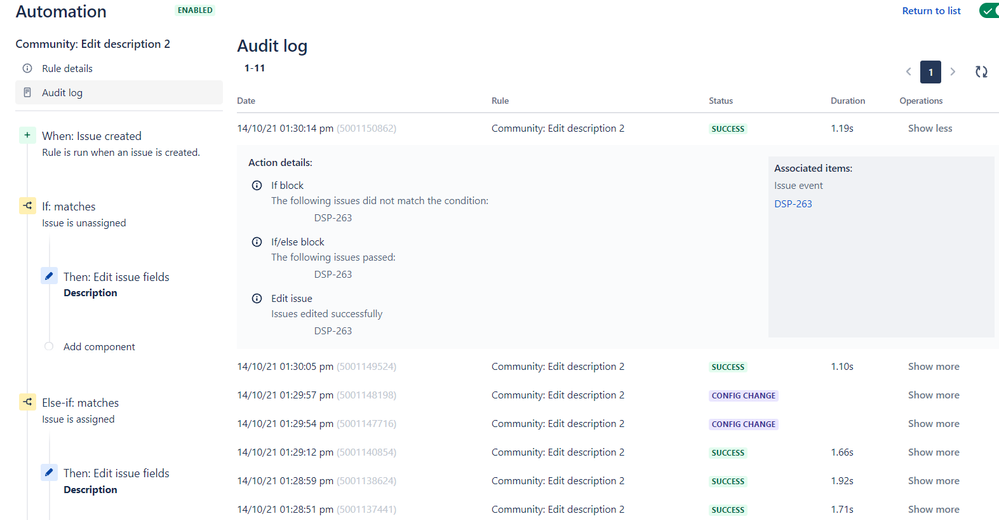999x520 pixels.
Task: Open the Audit log section
Action: (x=119, y=92)
